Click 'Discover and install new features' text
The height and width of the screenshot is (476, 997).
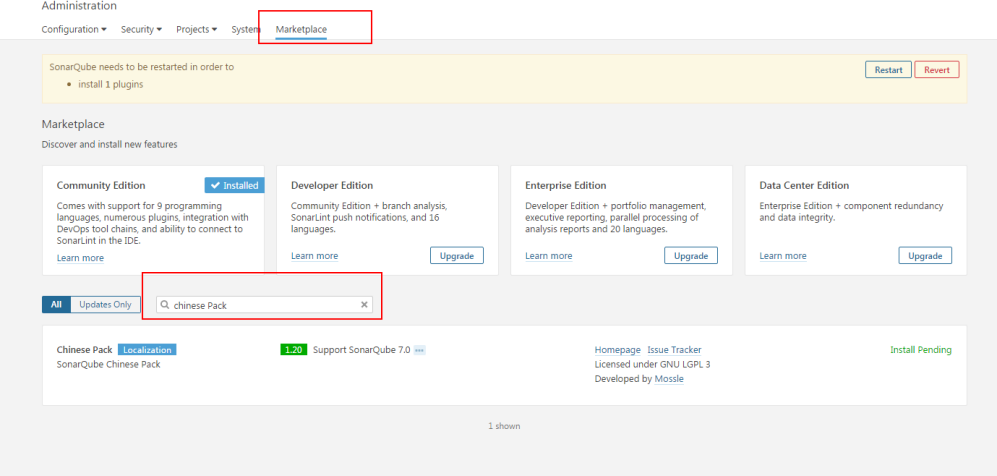(x=109, y=144)
